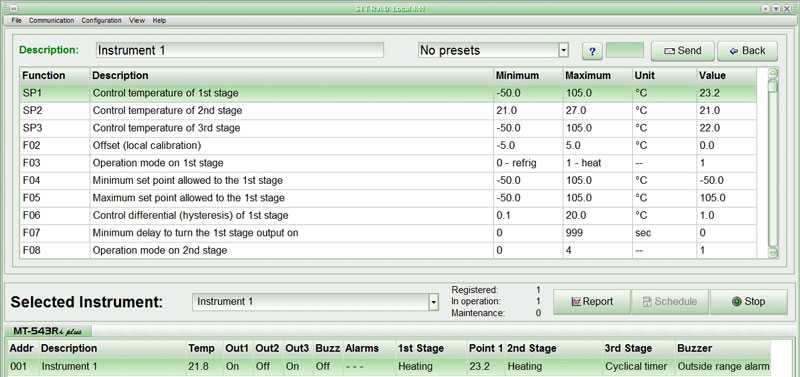Click the Unit column header
The width and height of the screenshot is (800, 377).
pyautogui.click(x=664, y=76)
